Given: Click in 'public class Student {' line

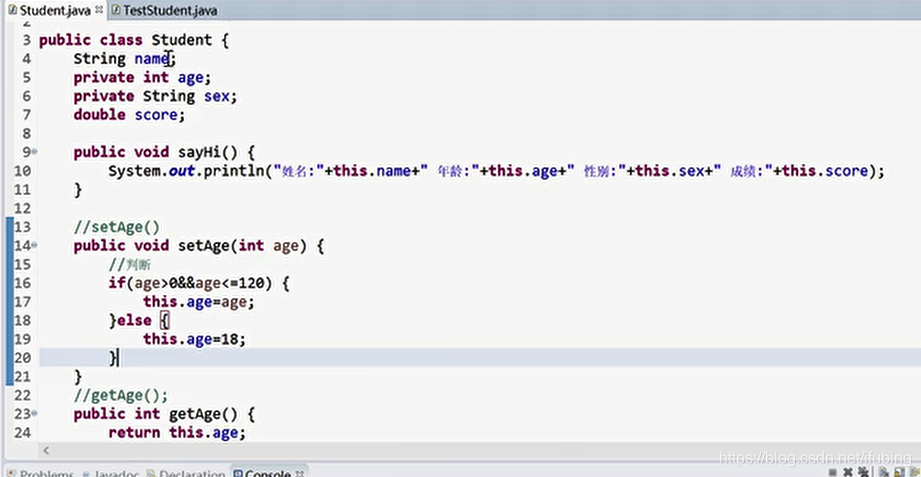Looking at the screenshot, I should [134, 40].
